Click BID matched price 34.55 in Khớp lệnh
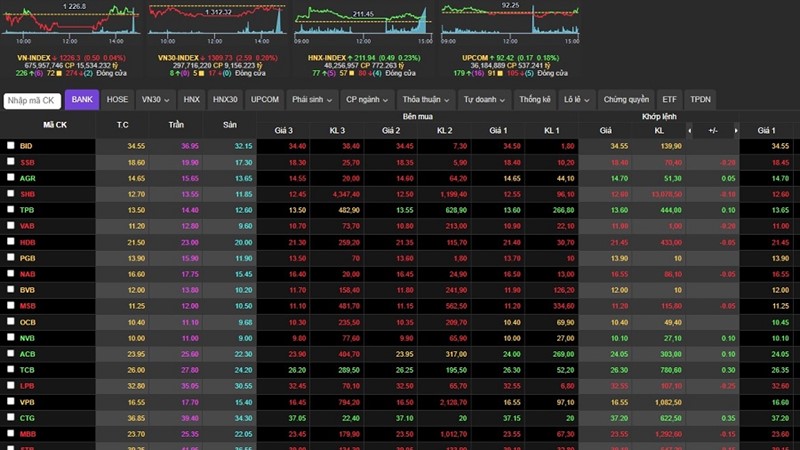 tap(619, 146)
